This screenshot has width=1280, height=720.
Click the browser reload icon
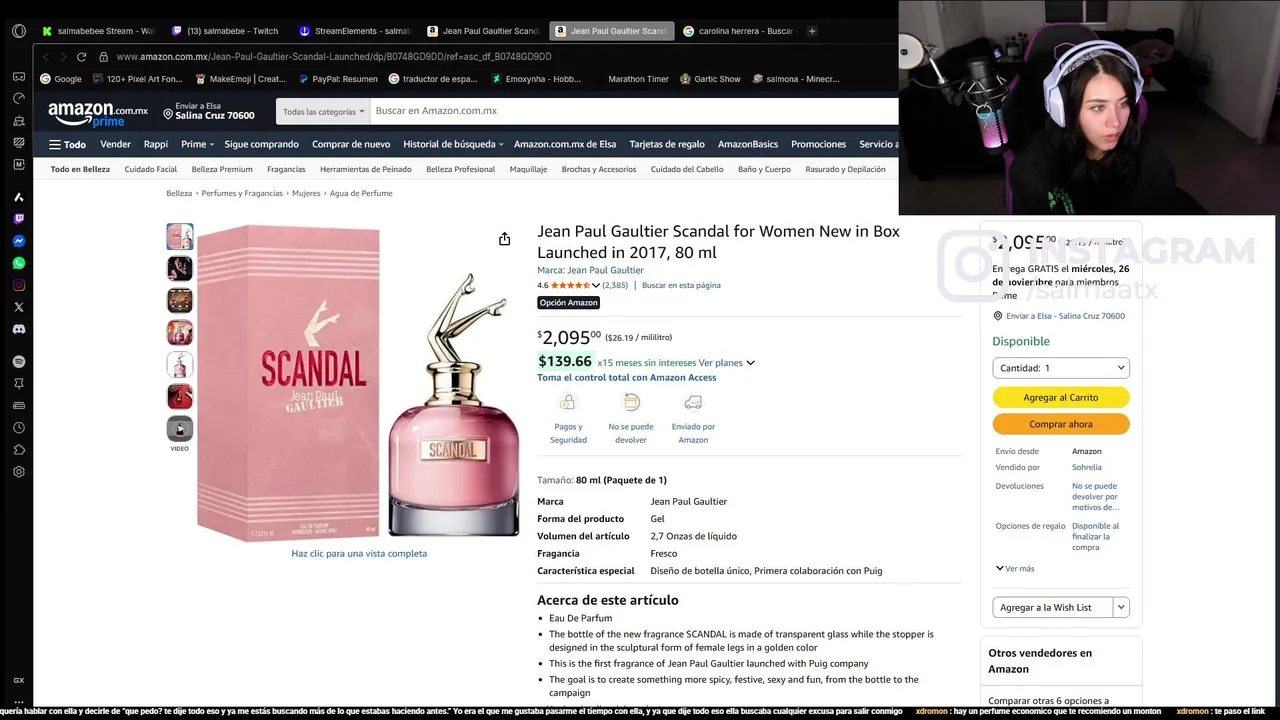pos(81,57)
